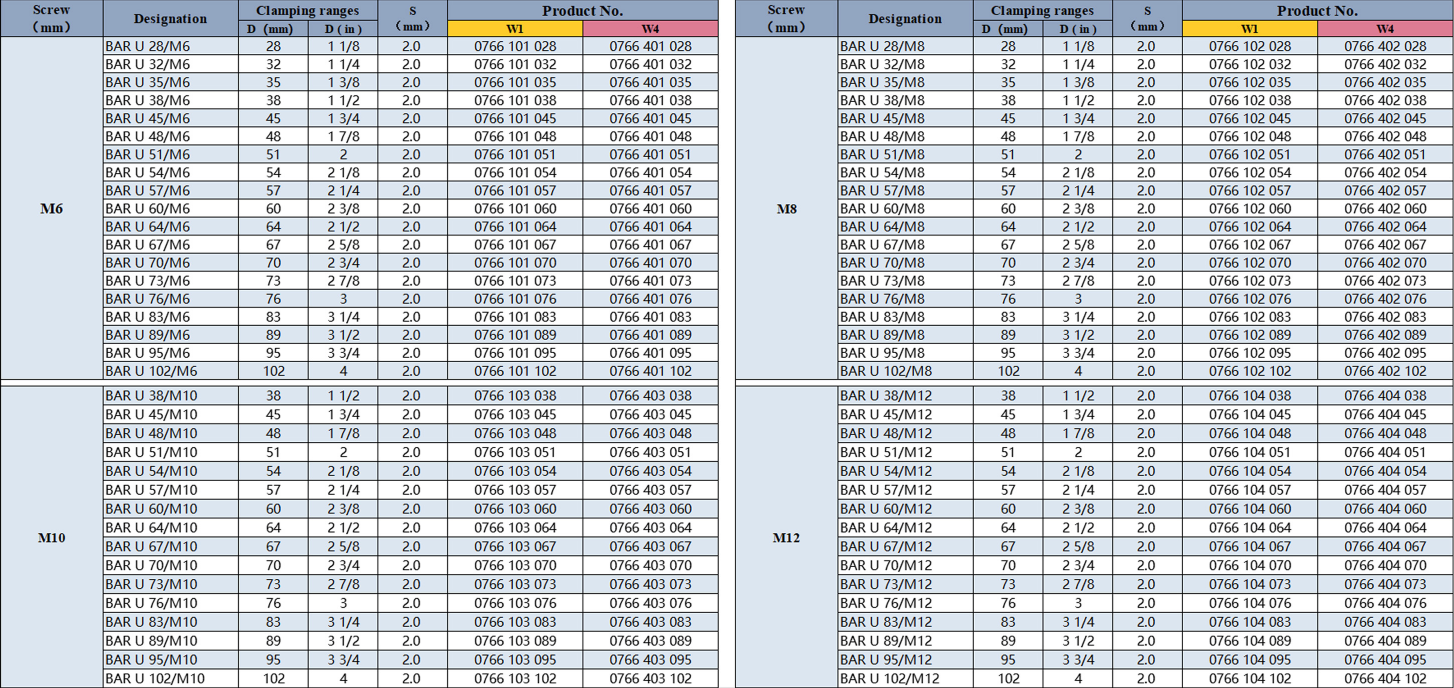
Task: Click the pink W4 header in right table
Action: (1385, 29)
